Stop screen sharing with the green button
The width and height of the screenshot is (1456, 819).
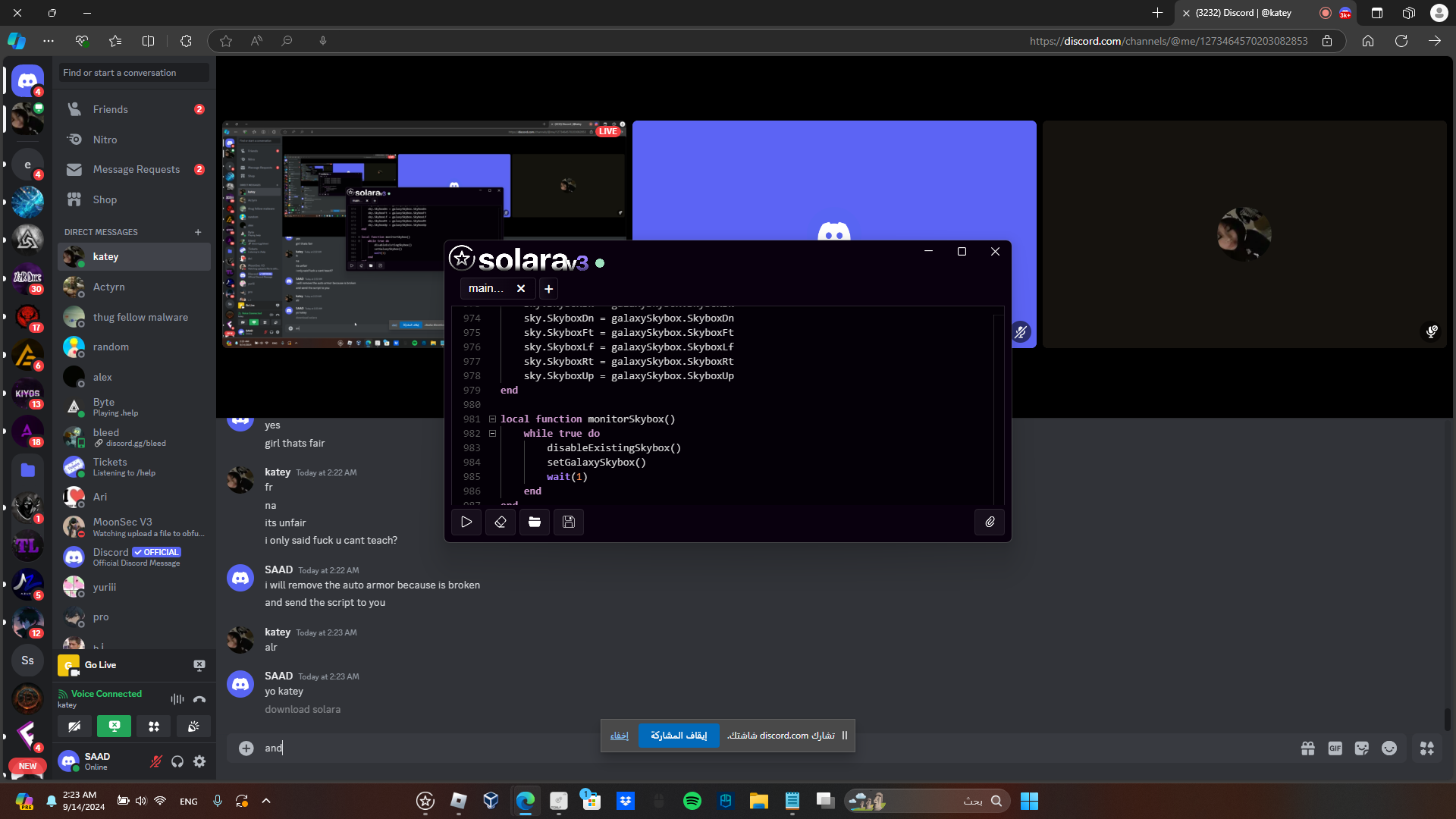point(114,726)
